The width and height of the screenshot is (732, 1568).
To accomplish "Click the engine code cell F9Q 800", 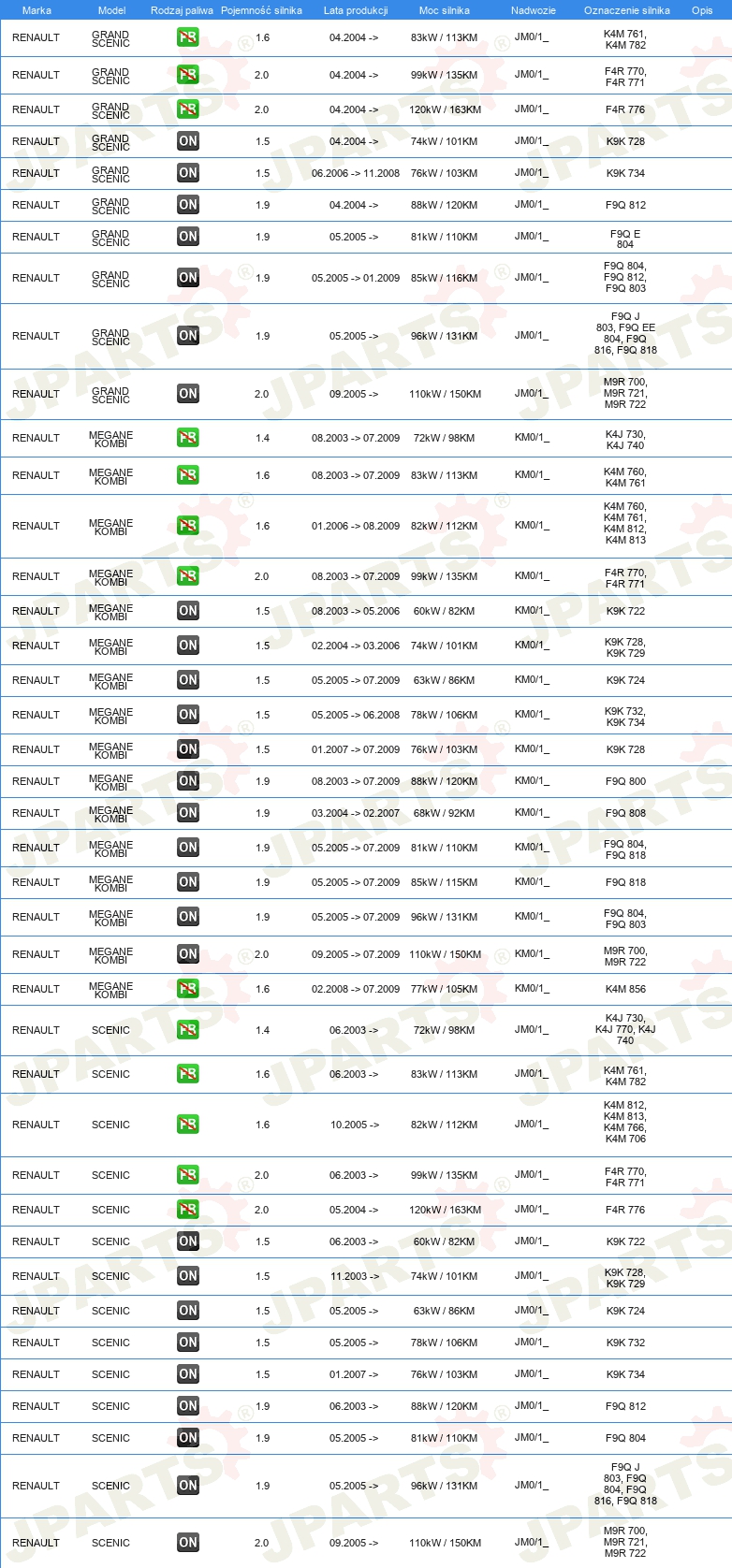I will click(x=625, y=781).
